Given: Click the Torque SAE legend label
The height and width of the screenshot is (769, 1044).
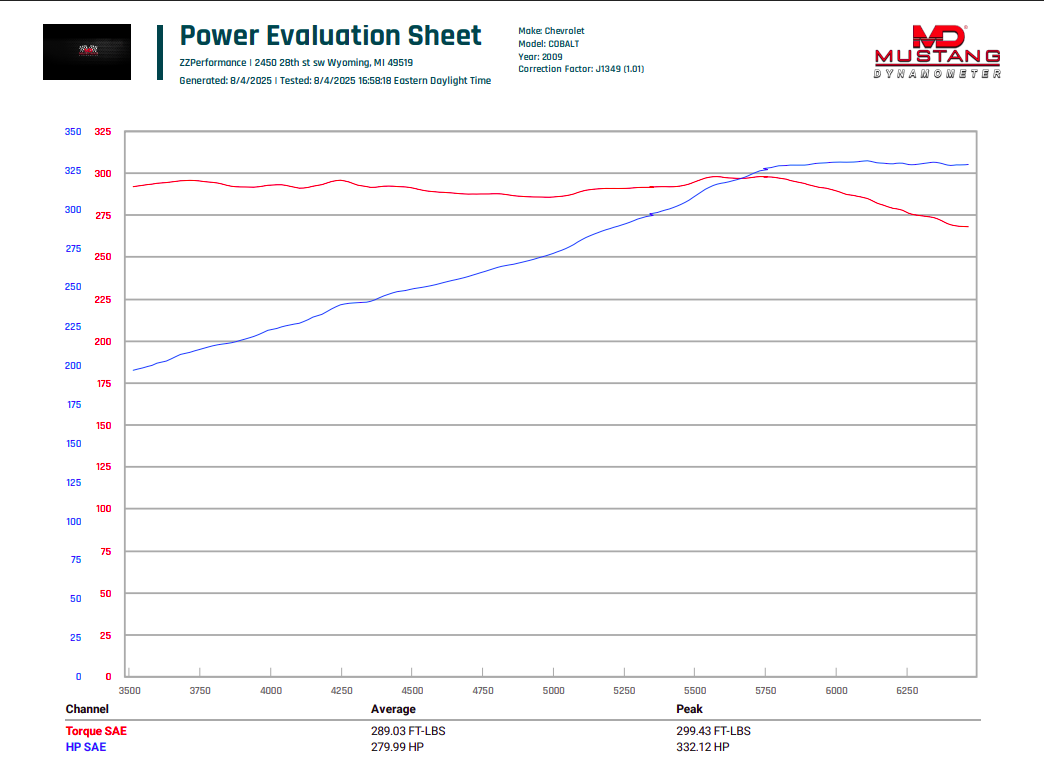Looking at the screenshot, I should point(96,730).
